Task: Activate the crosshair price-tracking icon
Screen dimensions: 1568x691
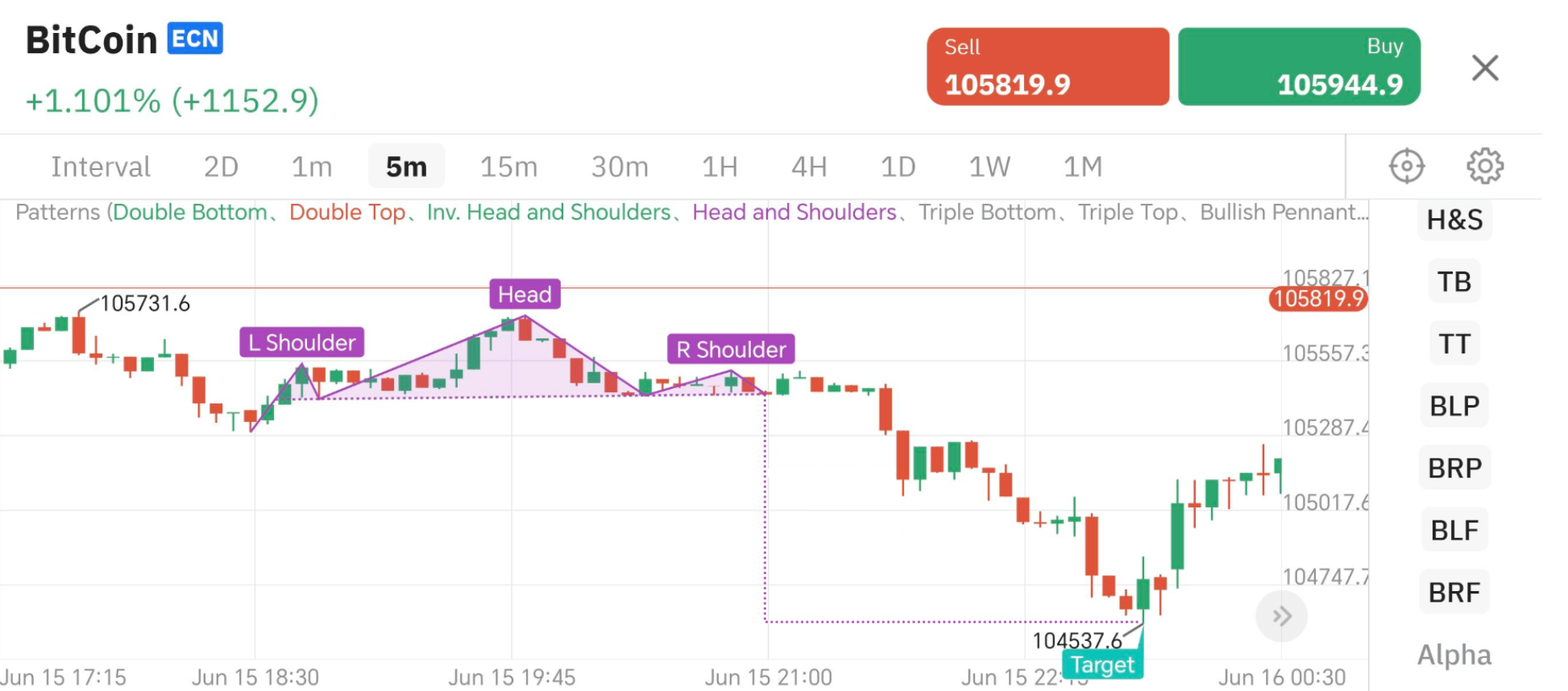Action: (x=1406, y=165)
